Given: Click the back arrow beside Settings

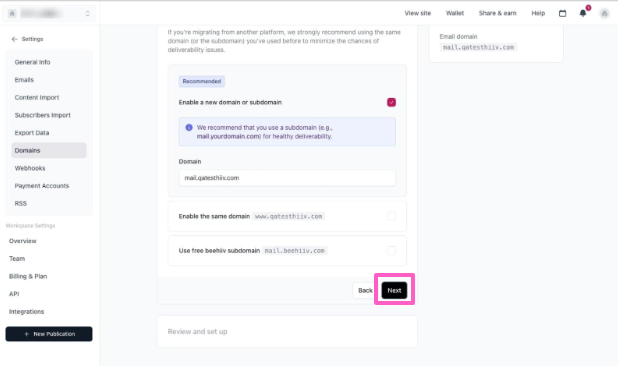Looking at the screenshot, I should [15, 39].
